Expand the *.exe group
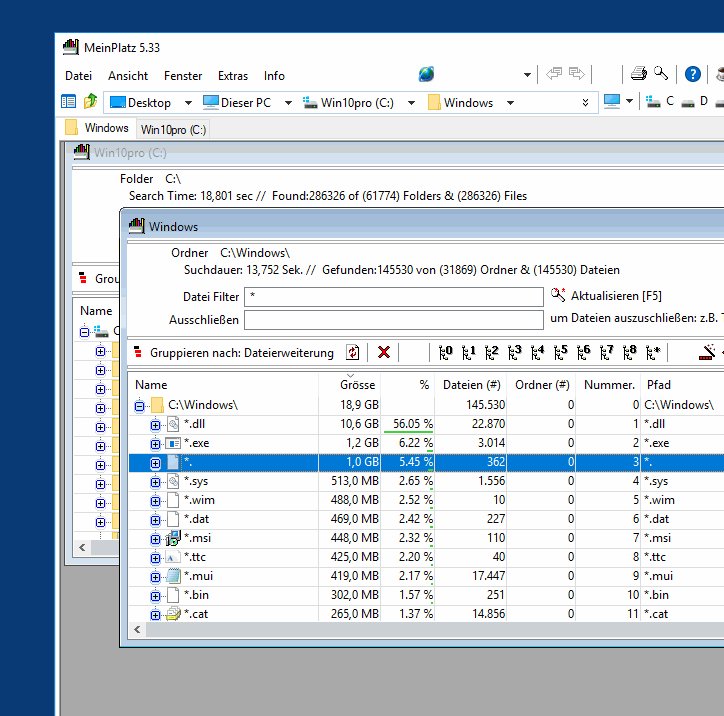This screenshot has width=724, height=716. [x=156, y=444]
